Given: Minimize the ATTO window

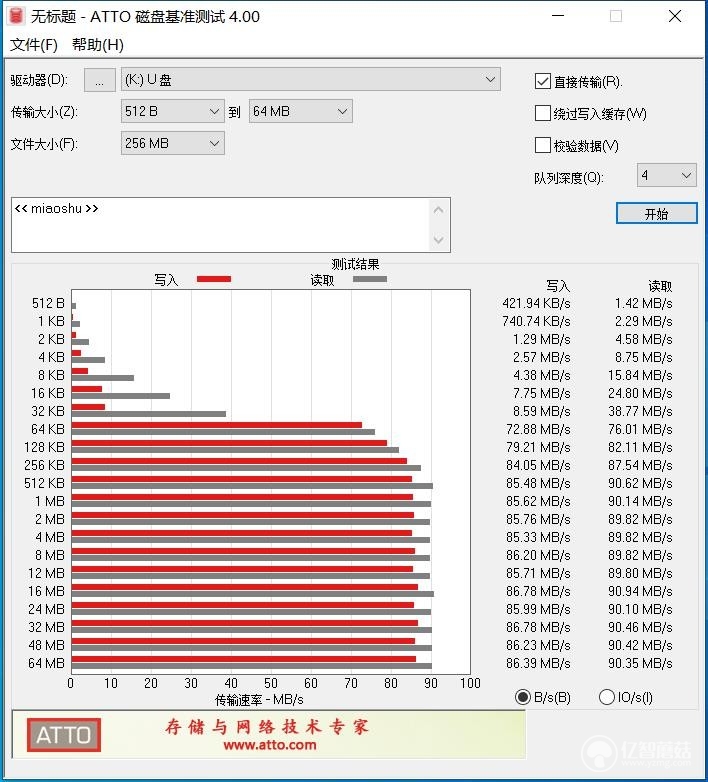Looking at the screenshot, I should [558, 16].
